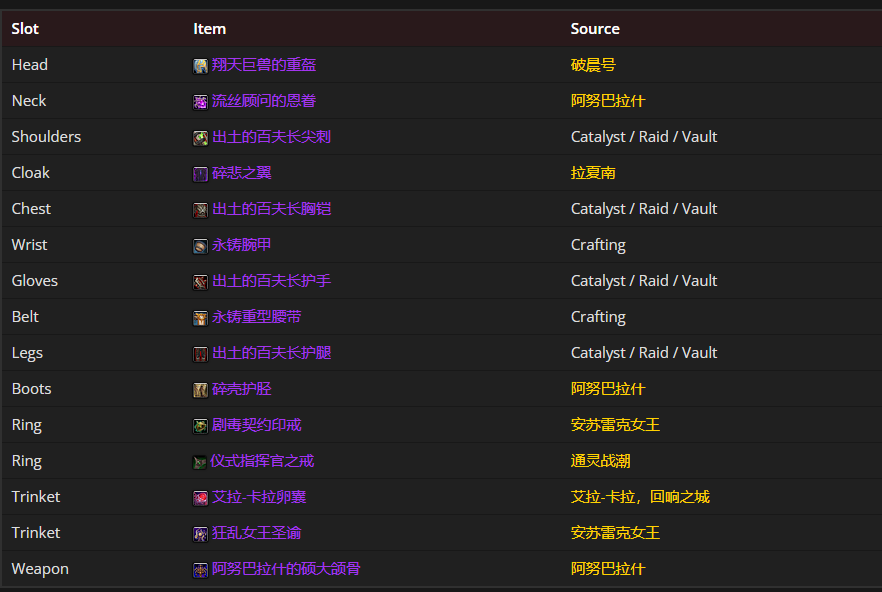Screen dimensions: 882x592
Task: Click the 碎悲之翼 cloak icon
Action: click(200, 172)
